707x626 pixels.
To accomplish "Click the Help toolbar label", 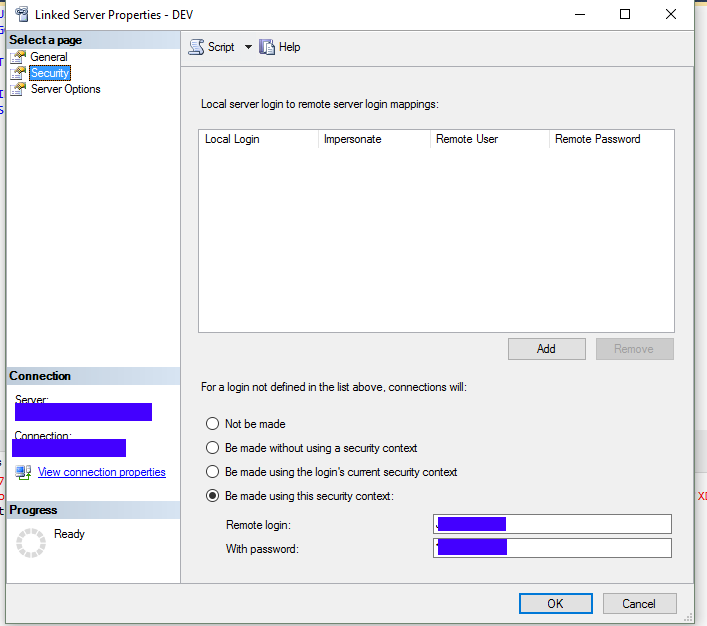I will 289,47.
